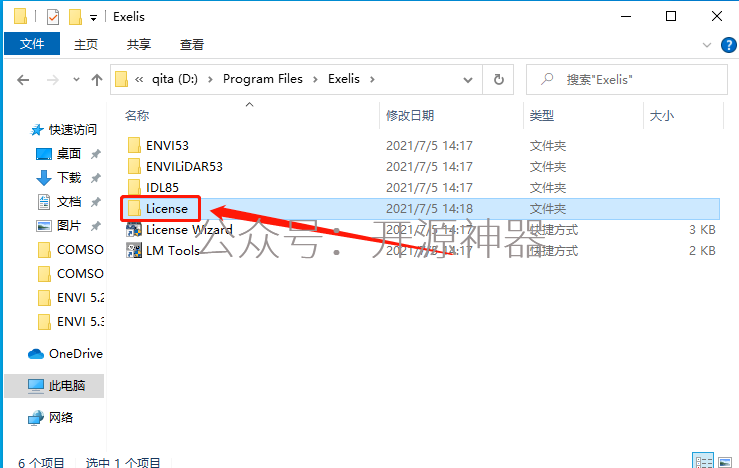Open 文档 in the navigation pane
The height and width of the screenshot is (468, 739).
(x=69, y=202)
